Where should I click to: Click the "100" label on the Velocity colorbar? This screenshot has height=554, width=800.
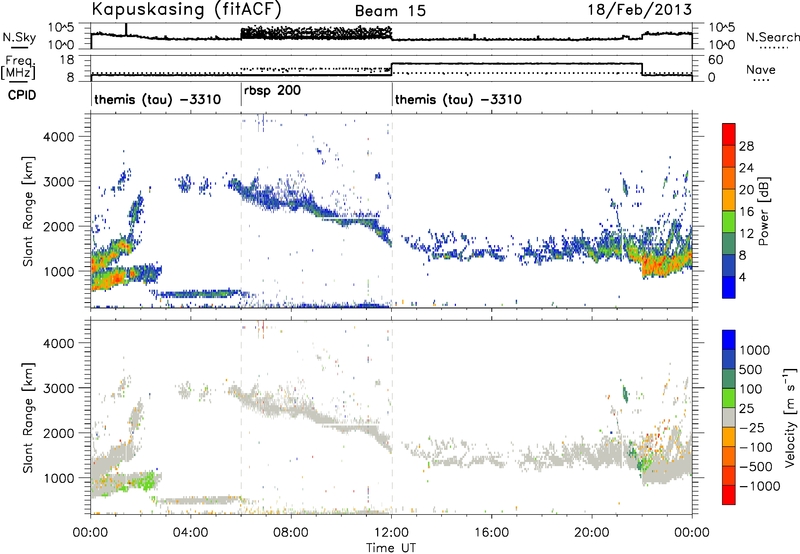point(753,389)
